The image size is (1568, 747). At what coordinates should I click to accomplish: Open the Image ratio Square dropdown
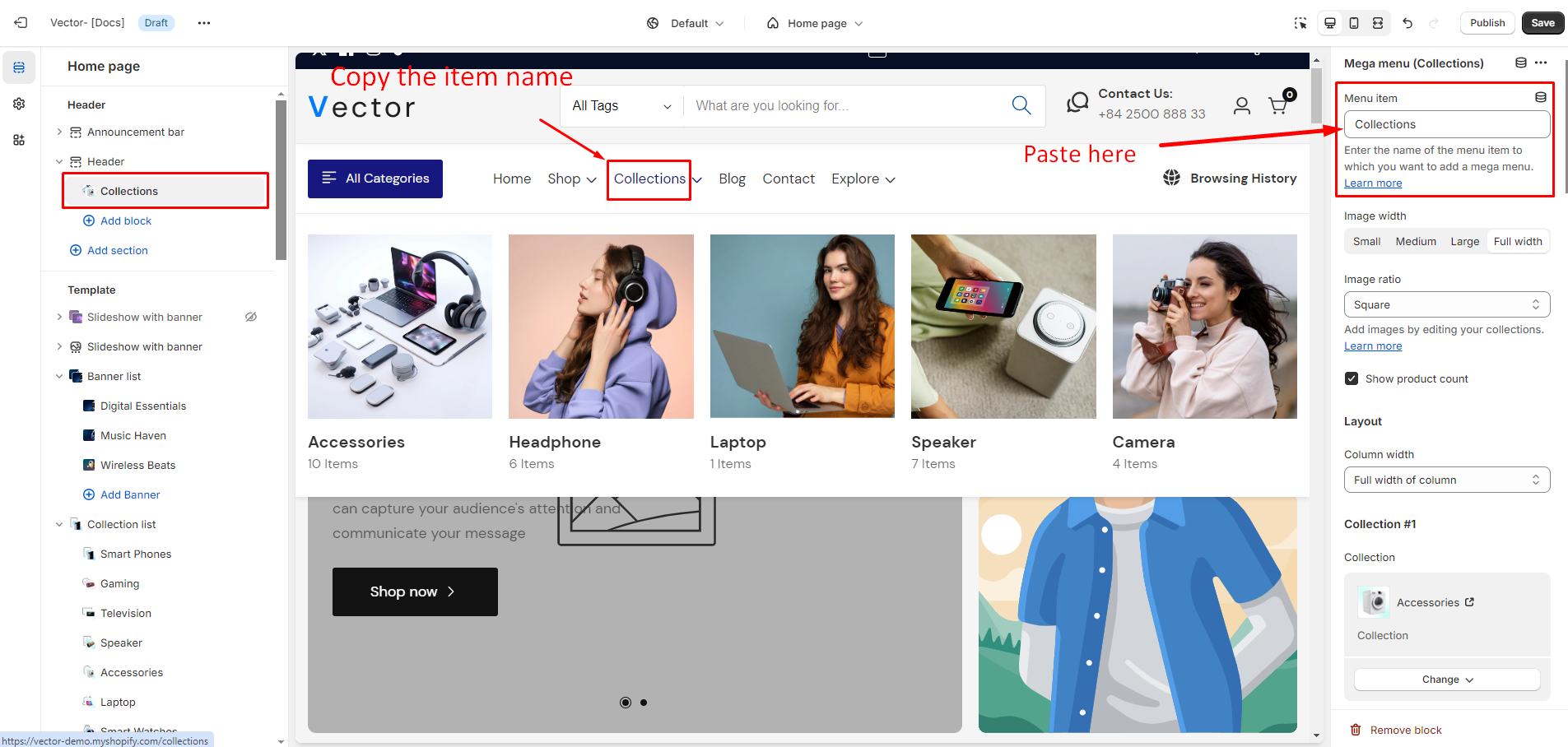[x=1446, y=304]
